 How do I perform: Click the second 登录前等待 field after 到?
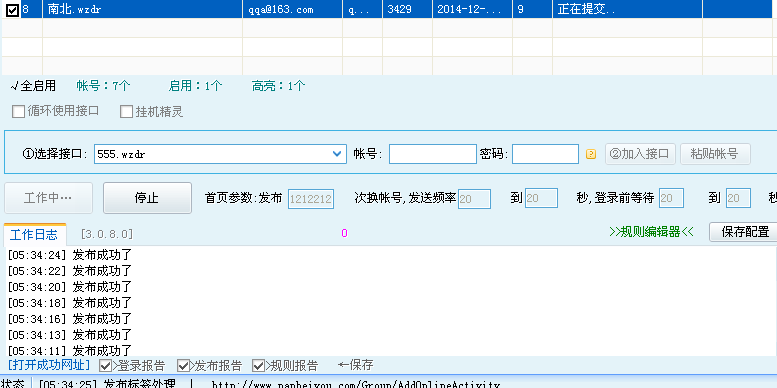[x=738, y=199]
